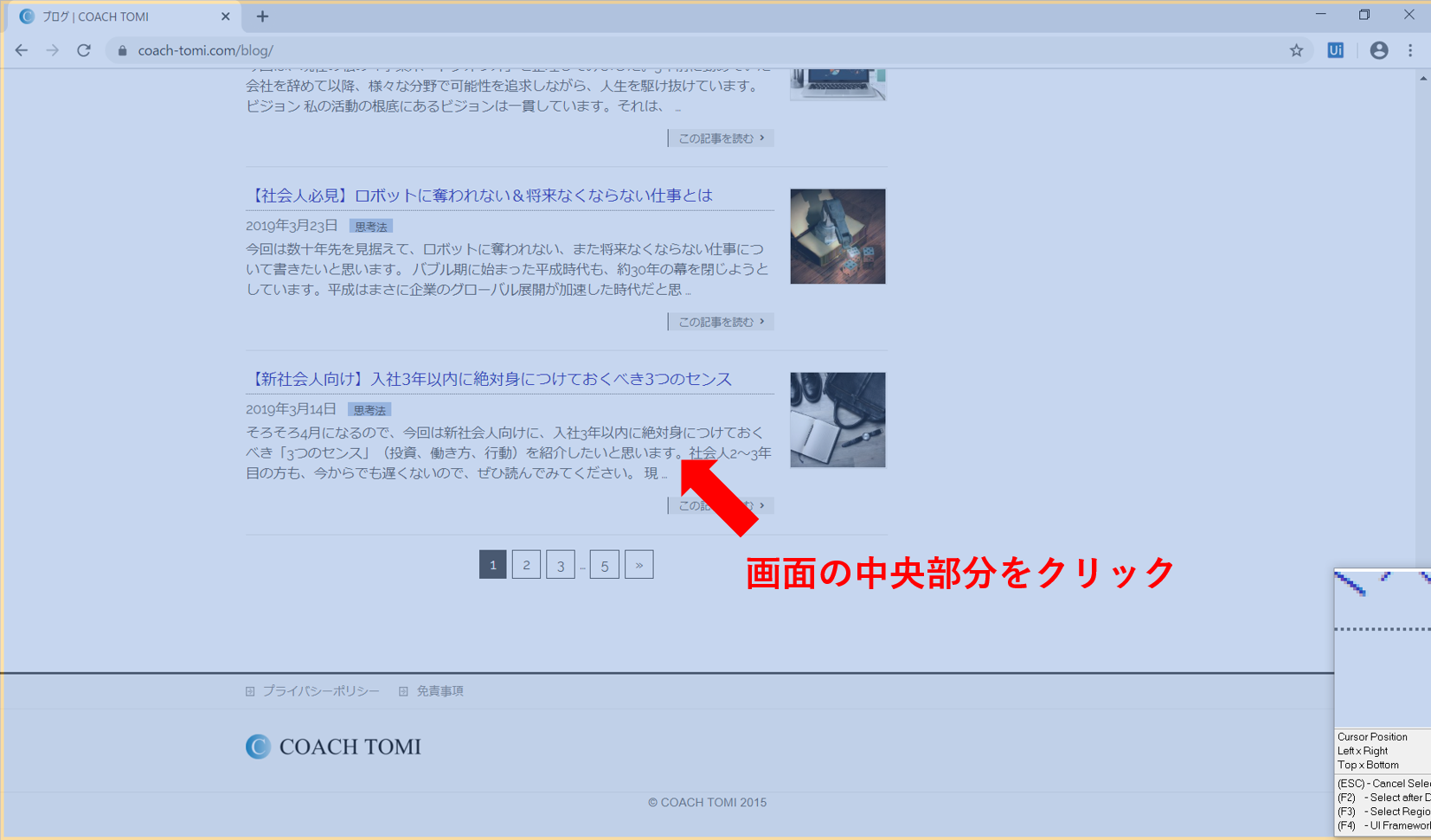Open the notebook and shoes thumbnail

click(837, 420)
